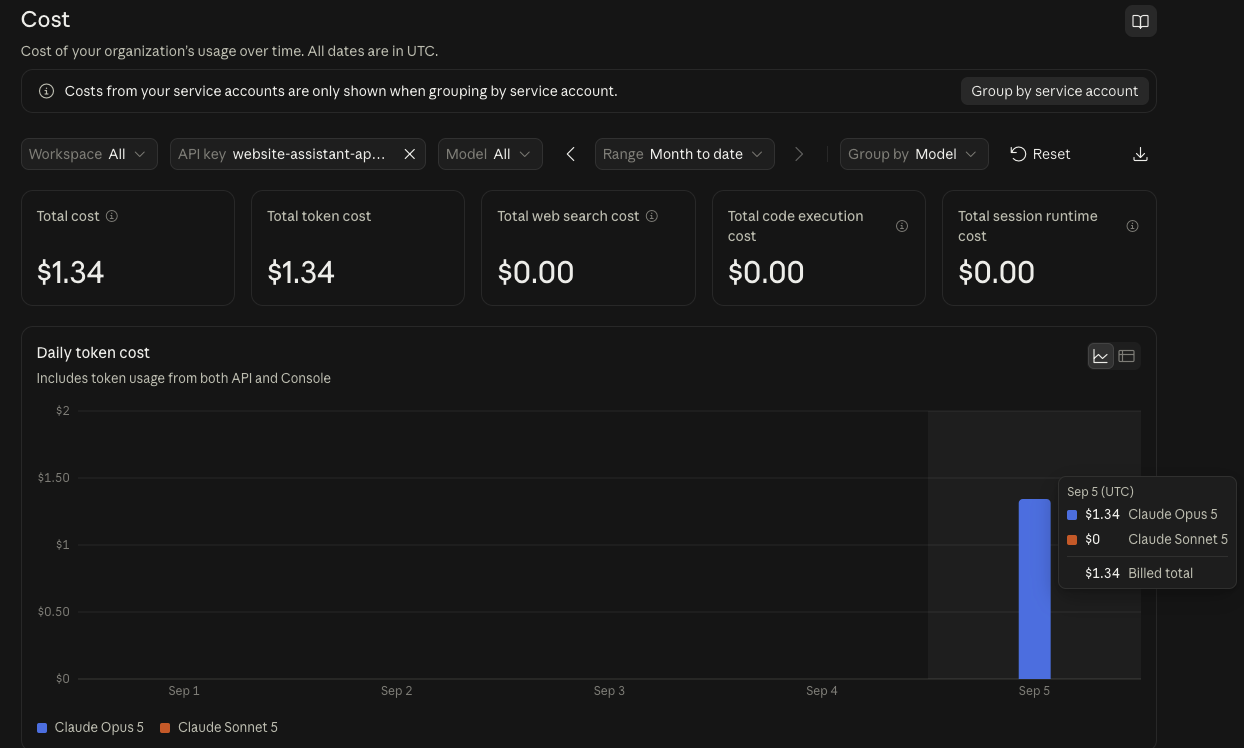The width and height of the screenshot is (1244, 748).
Task: Click the Cost page title
Action: tap(46, 19)
